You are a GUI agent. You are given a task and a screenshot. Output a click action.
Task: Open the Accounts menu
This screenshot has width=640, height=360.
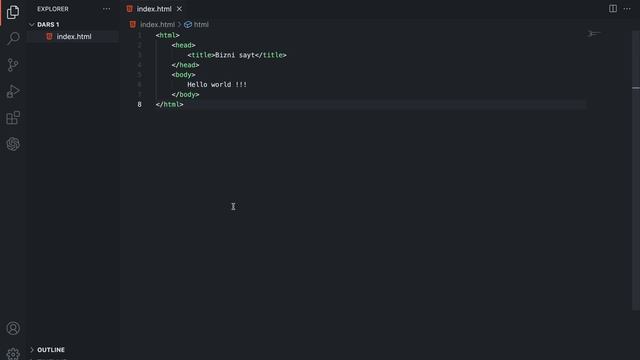click(13, 328)
